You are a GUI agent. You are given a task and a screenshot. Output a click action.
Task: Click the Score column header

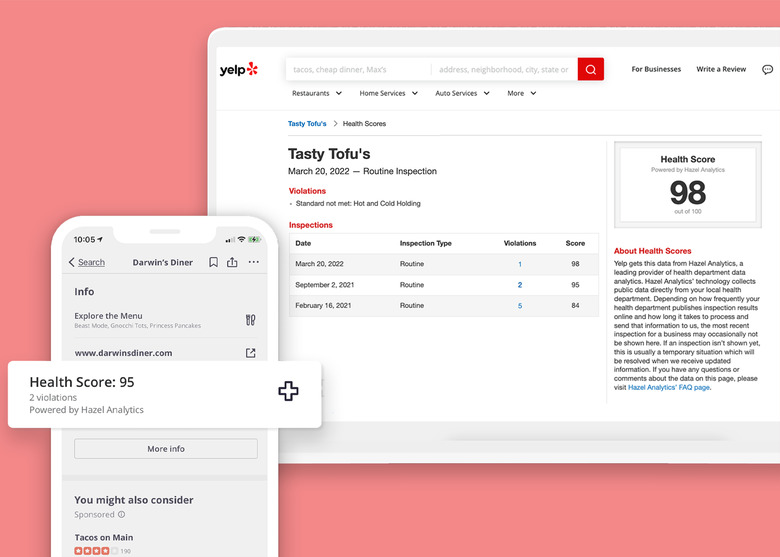(575, 243)
